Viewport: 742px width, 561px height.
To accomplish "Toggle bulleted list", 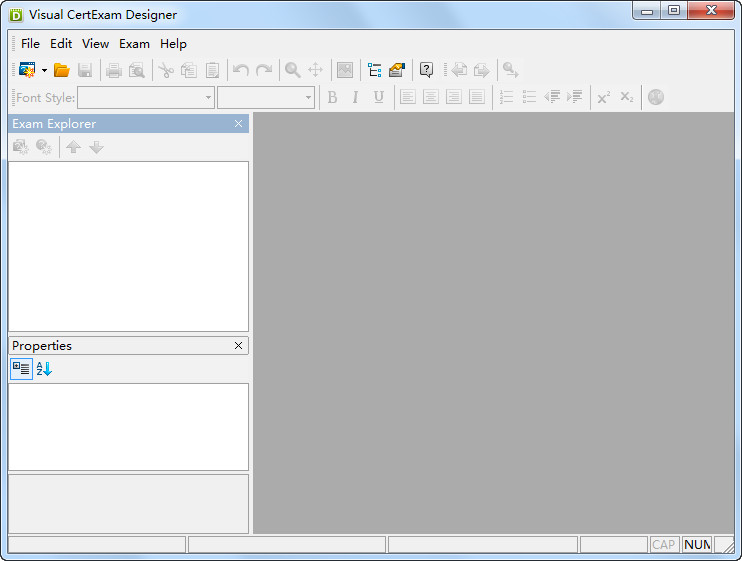I will click(x=529, y=97).
